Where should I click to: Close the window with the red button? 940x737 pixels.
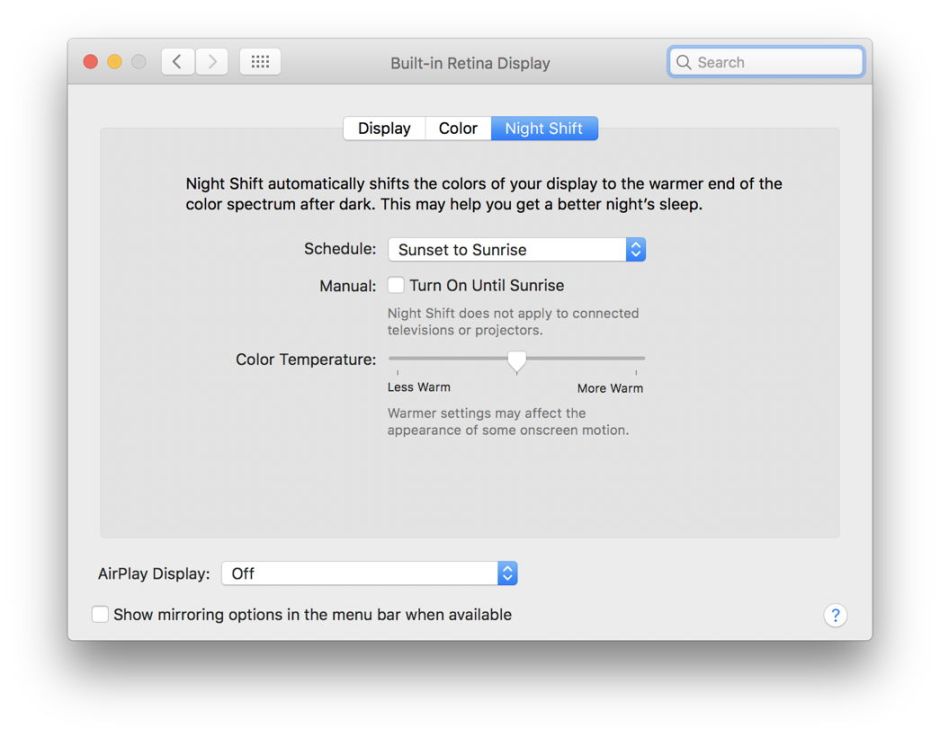click(x=91, y=62)
